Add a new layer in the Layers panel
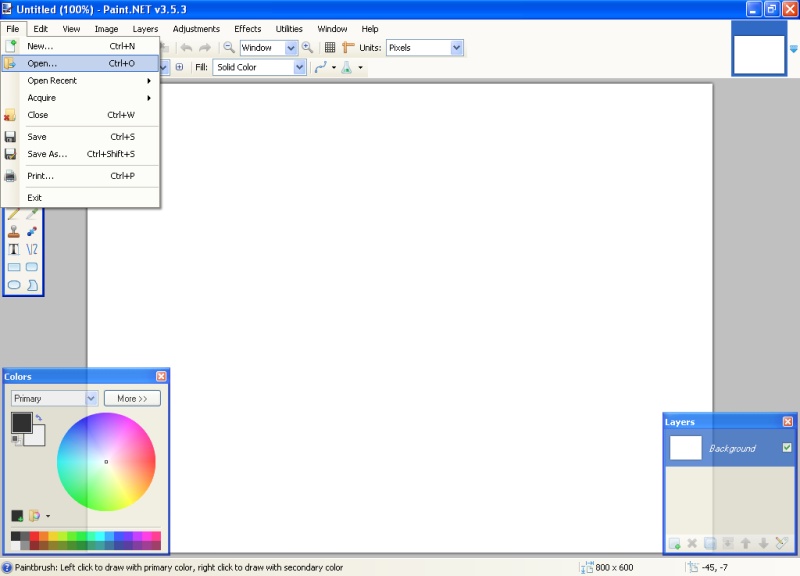Image resolution: width=800 pixels, height=576 pixels. click(674, 543)
